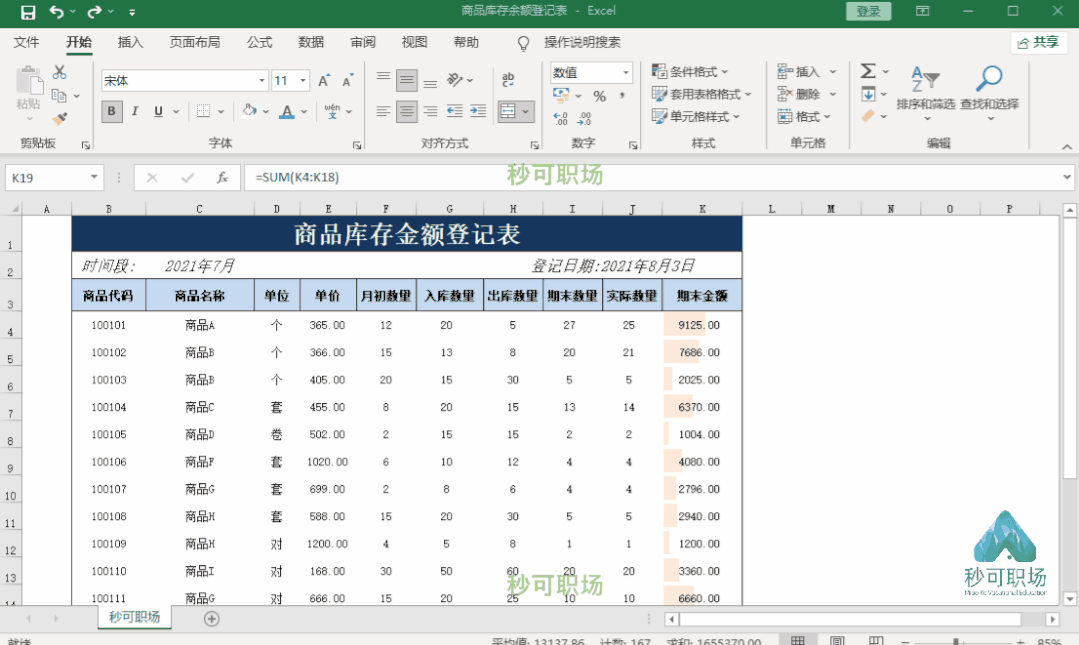Switch to page layout view in status bar
Image resolution: width=1079 pixels, height=645 pixels.
click(x=837, y=641)
